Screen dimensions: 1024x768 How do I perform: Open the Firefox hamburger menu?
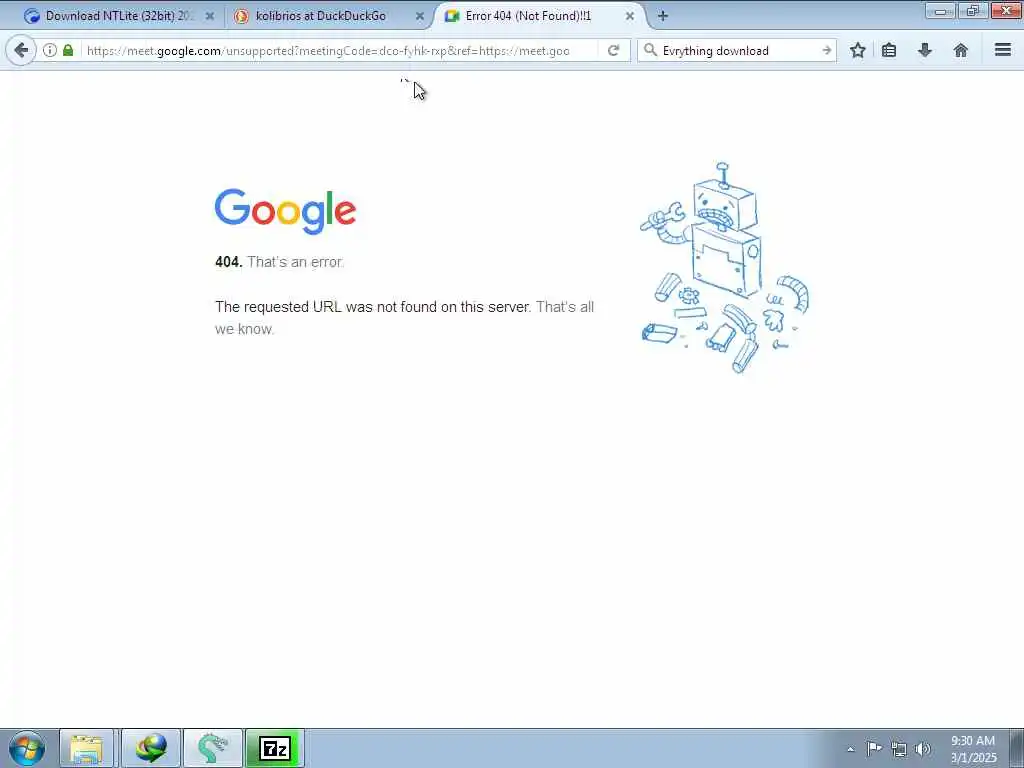(1003, 50)
